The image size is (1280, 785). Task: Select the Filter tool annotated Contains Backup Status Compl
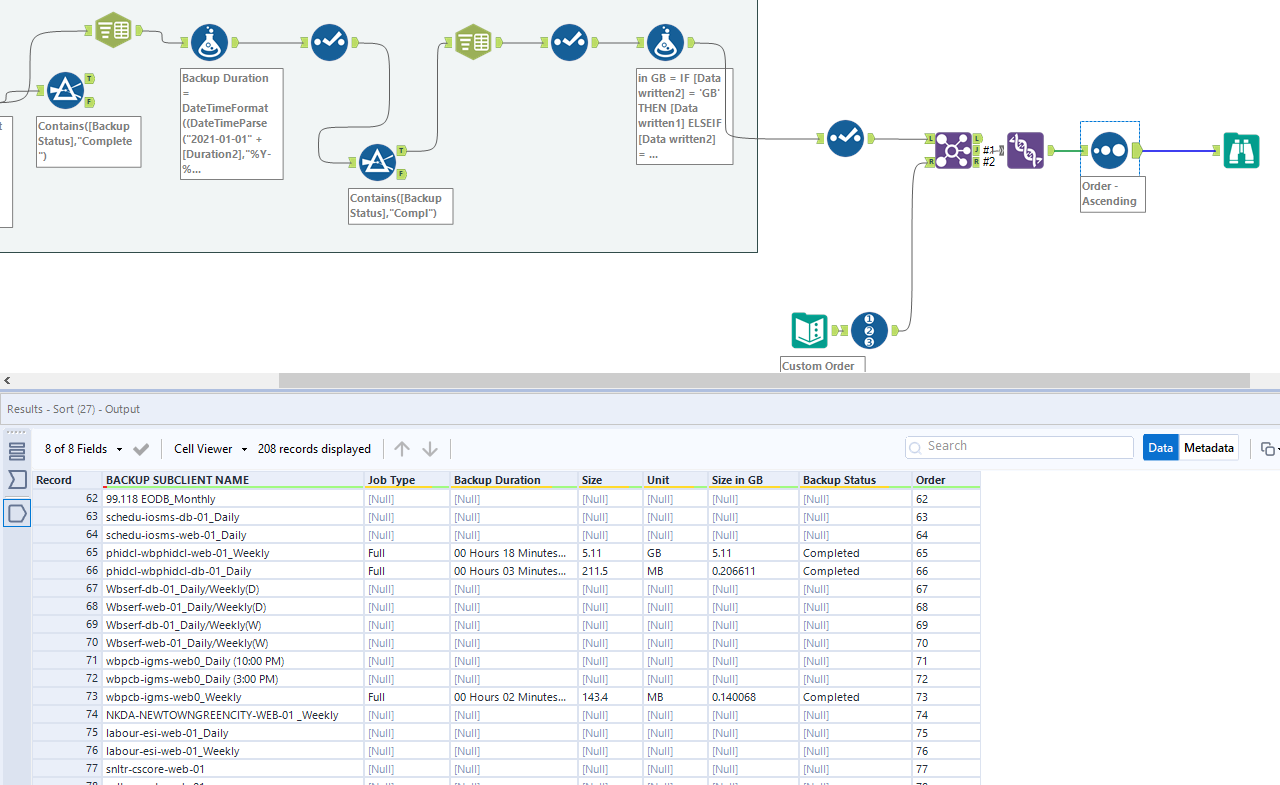click(x=378, y=161)
